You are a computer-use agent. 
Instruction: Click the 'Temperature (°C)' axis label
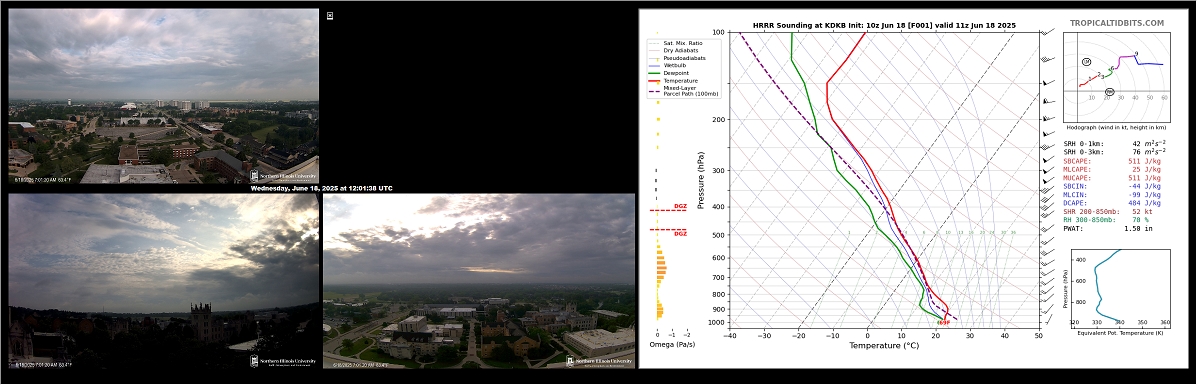pyautogui.click(x=884, y=345)
